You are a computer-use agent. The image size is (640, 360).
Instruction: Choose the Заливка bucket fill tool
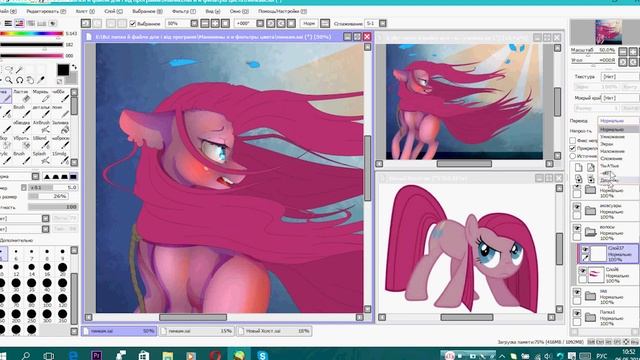click(60, 127)
